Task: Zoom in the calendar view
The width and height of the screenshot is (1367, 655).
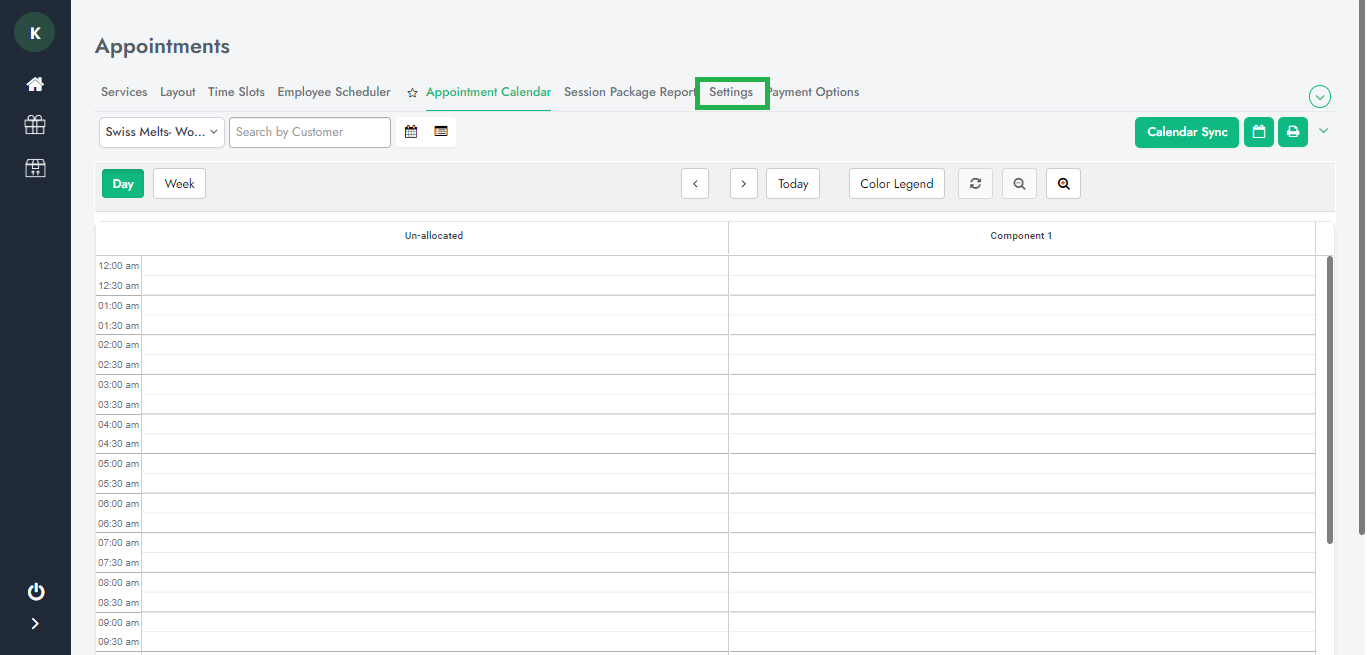Action: 1063,184
